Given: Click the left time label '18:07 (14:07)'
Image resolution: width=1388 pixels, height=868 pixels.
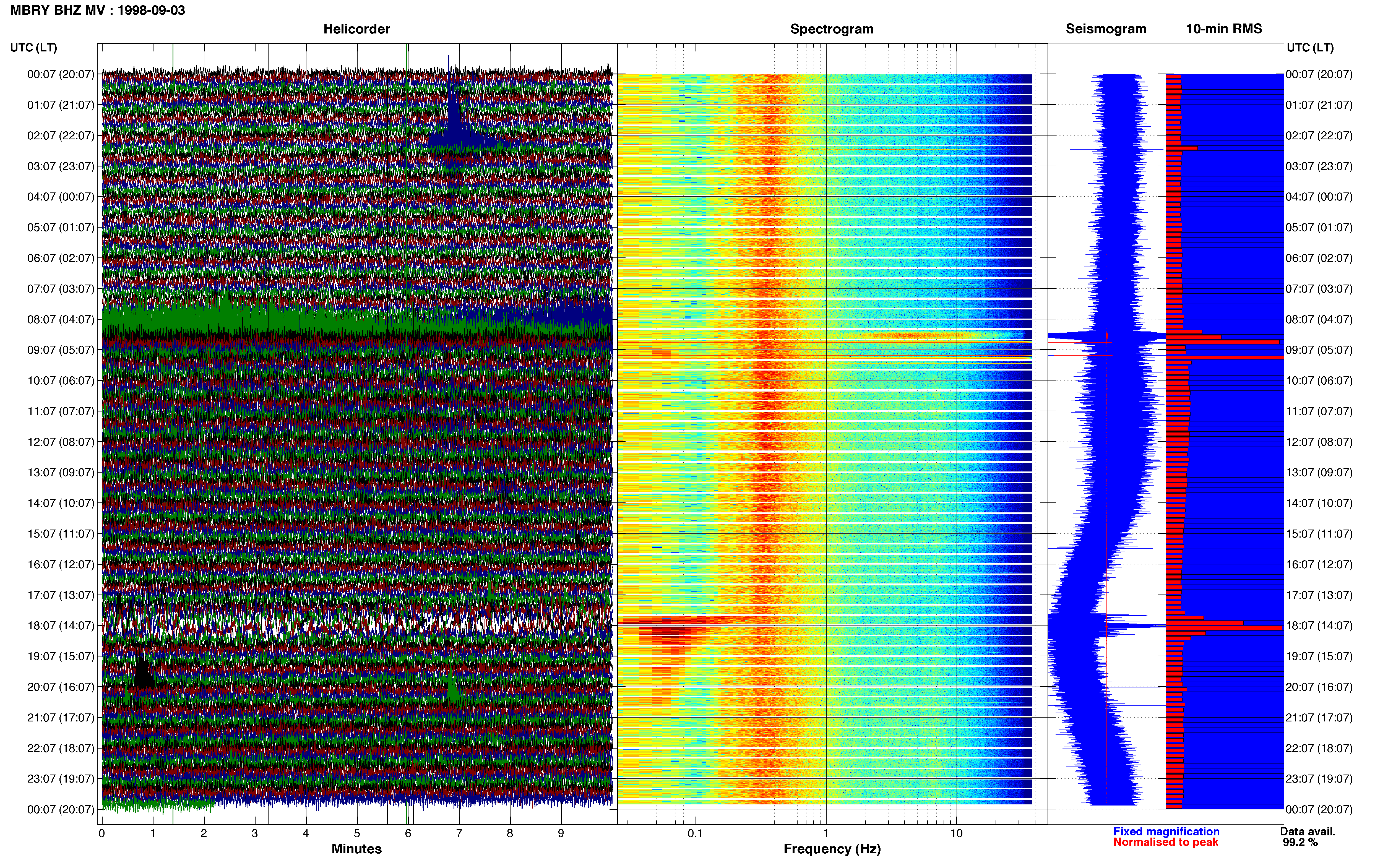Looking at the screenshot, I should click(60, 626).
